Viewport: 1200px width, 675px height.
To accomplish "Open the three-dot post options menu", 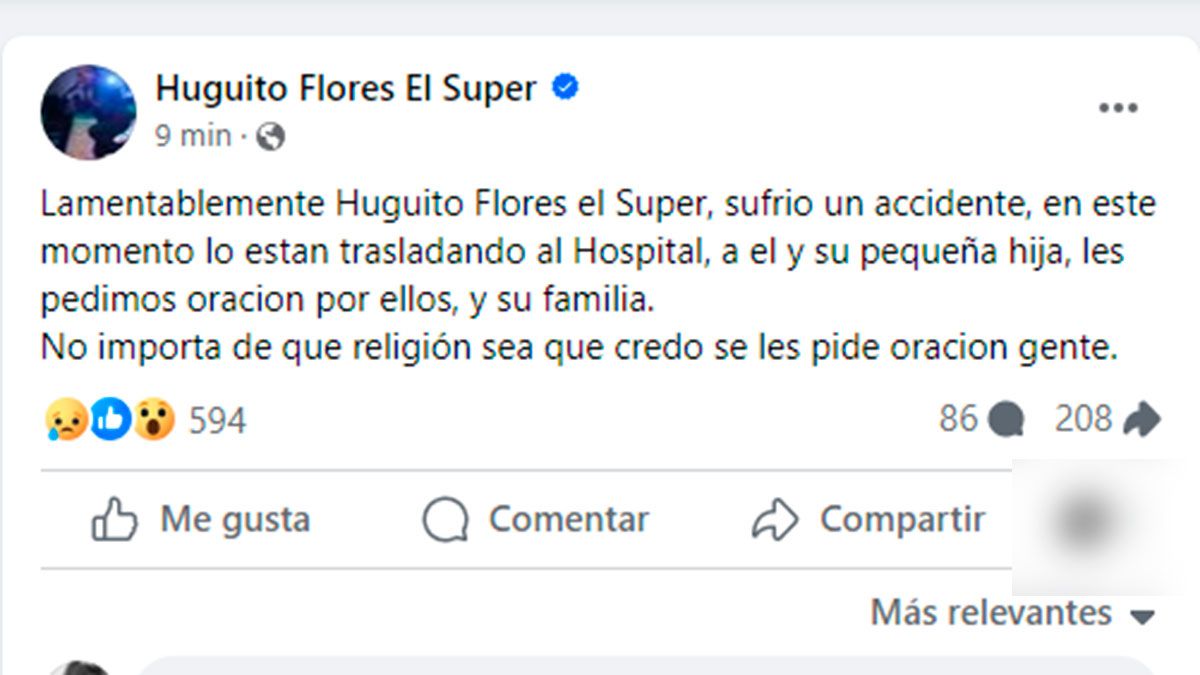I will 1118,108.
